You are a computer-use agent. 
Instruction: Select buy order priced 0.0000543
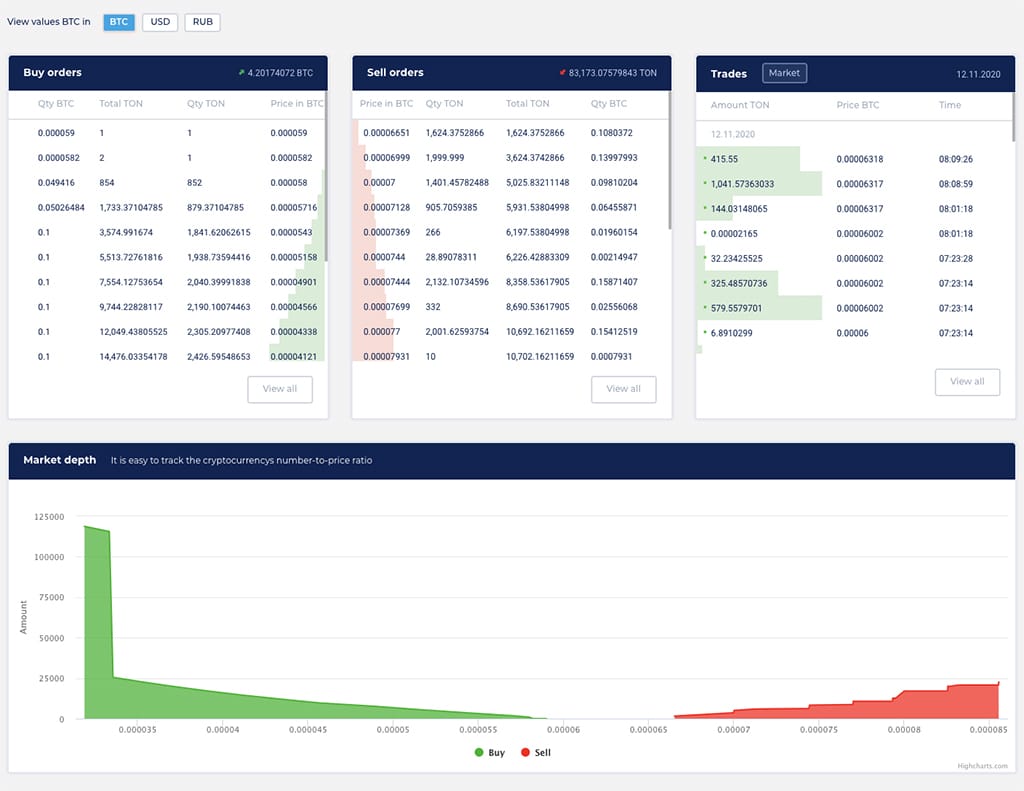point(167,232)
